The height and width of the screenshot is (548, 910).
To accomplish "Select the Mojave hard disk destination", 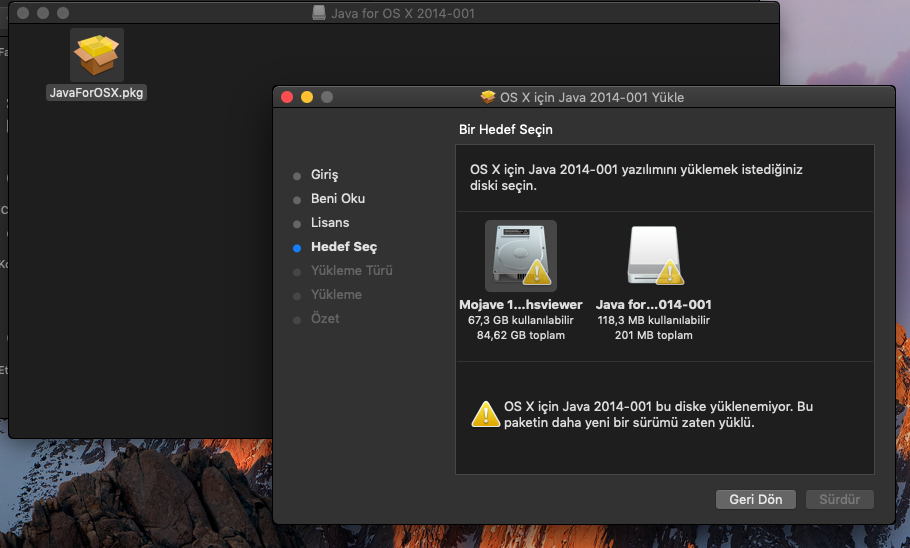I will tap(521, 256).
